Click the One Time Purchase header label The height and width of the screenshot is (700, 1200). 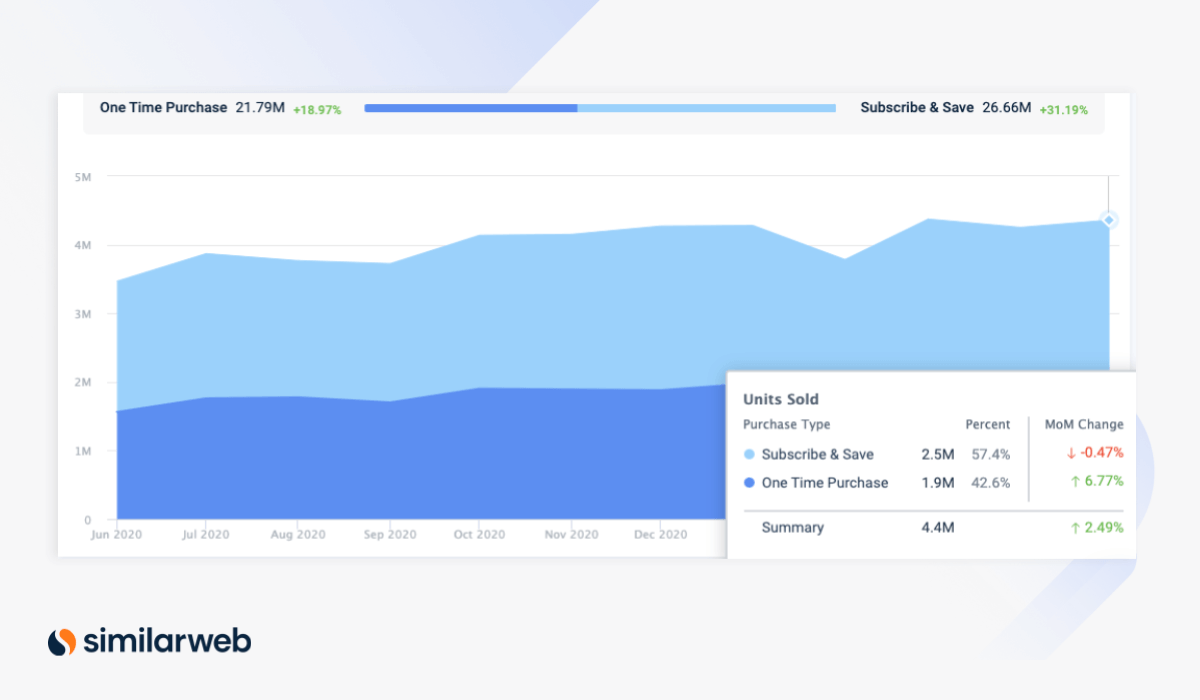point(163,107)
